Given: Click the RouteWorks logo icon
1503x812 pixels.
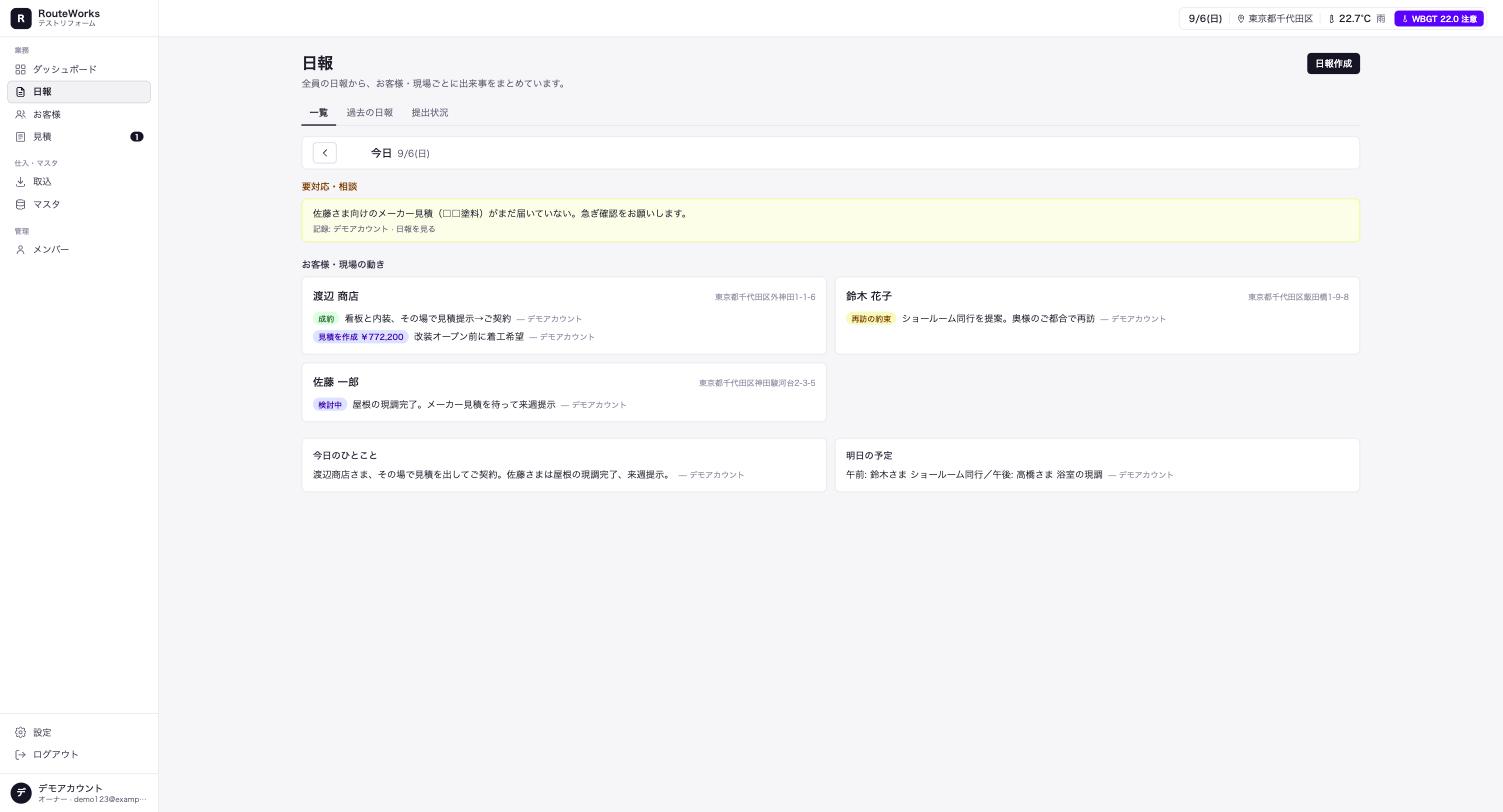Looking at the screenshot, I should pyautogui.click(x=21, y=18).
